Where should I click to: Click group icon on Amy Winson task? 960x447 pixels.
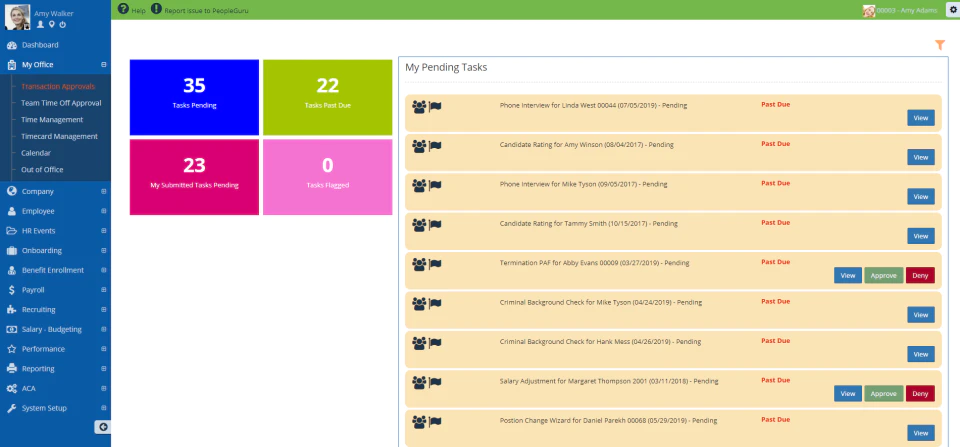point(419,146)
